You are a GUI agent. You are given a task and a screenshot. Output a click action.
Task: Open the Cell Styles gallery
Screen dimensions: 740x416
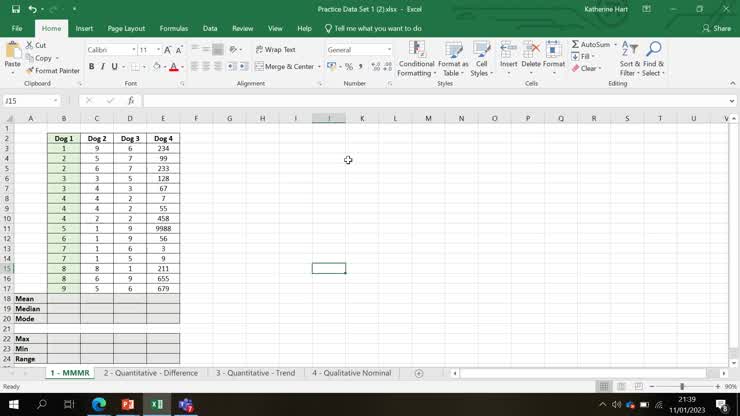[x=481, y=59]
